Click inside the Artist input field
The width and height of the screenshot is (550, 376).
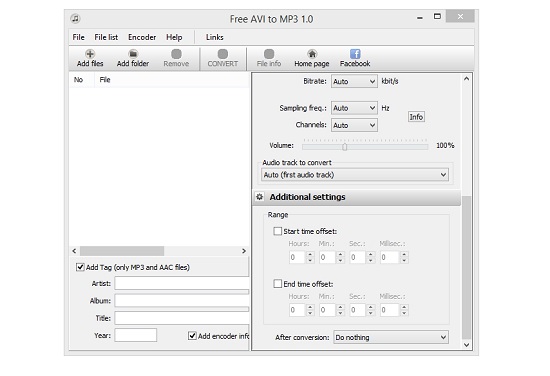182,283
